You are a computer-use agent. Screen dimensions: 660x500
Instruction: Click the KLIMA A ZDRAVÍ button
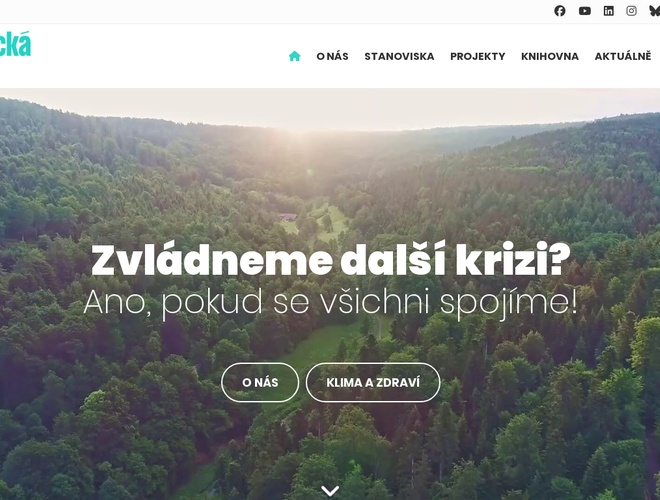point(373,383)
